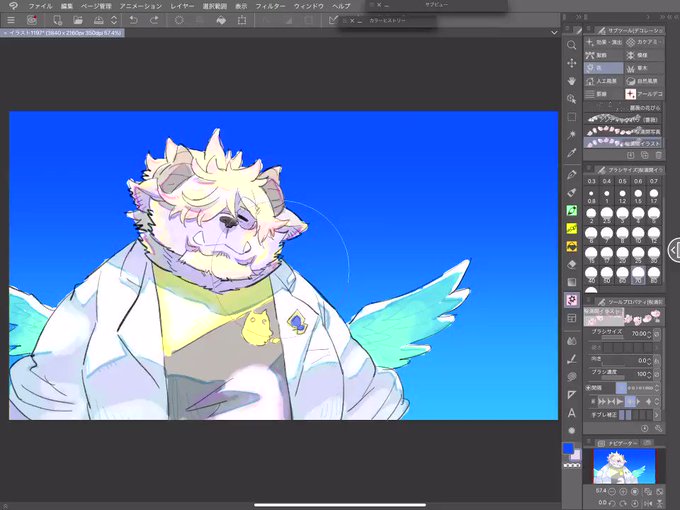Select the rectangular Selection area tool
This screenshot has width=680, height=510.
(x=572, y=117)
